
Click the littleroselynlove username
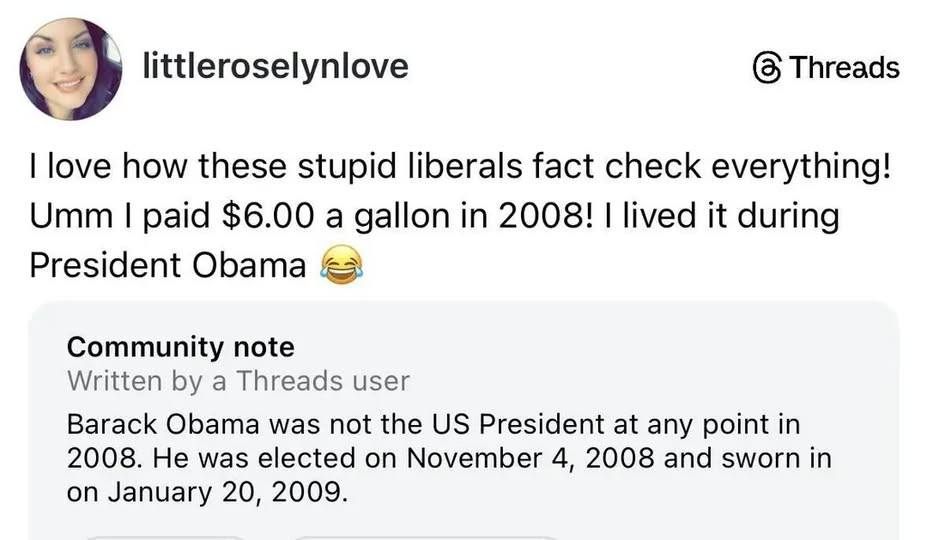pos(276,66)
